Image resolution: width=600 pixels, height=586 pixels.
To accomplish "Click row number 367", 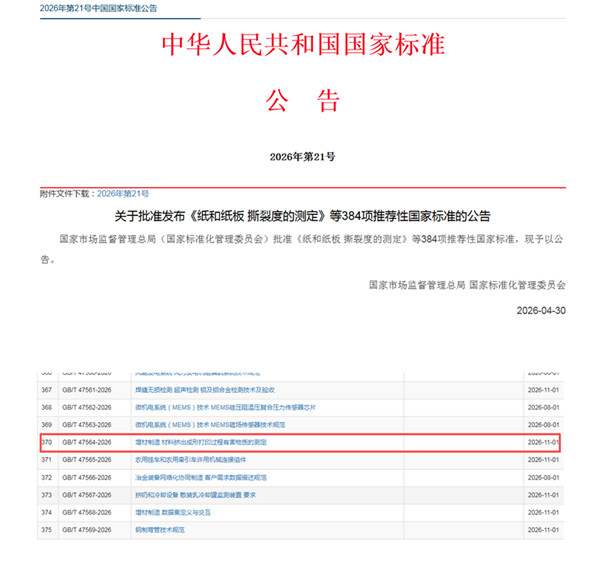I will 47,390.
